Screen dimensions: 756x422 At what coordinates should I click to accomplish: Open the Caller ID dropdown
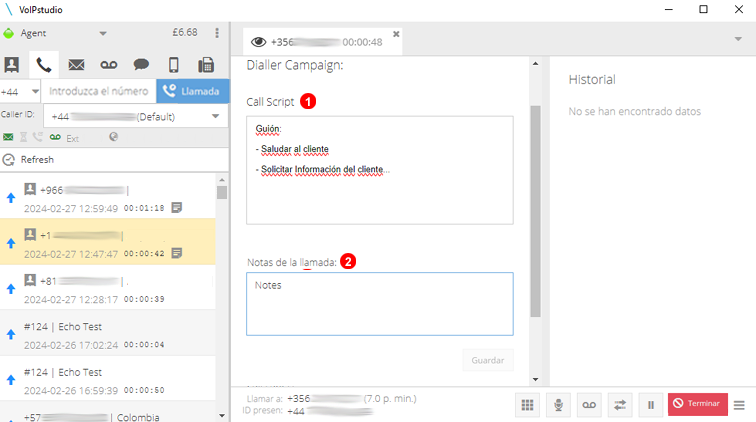point(216,116)
